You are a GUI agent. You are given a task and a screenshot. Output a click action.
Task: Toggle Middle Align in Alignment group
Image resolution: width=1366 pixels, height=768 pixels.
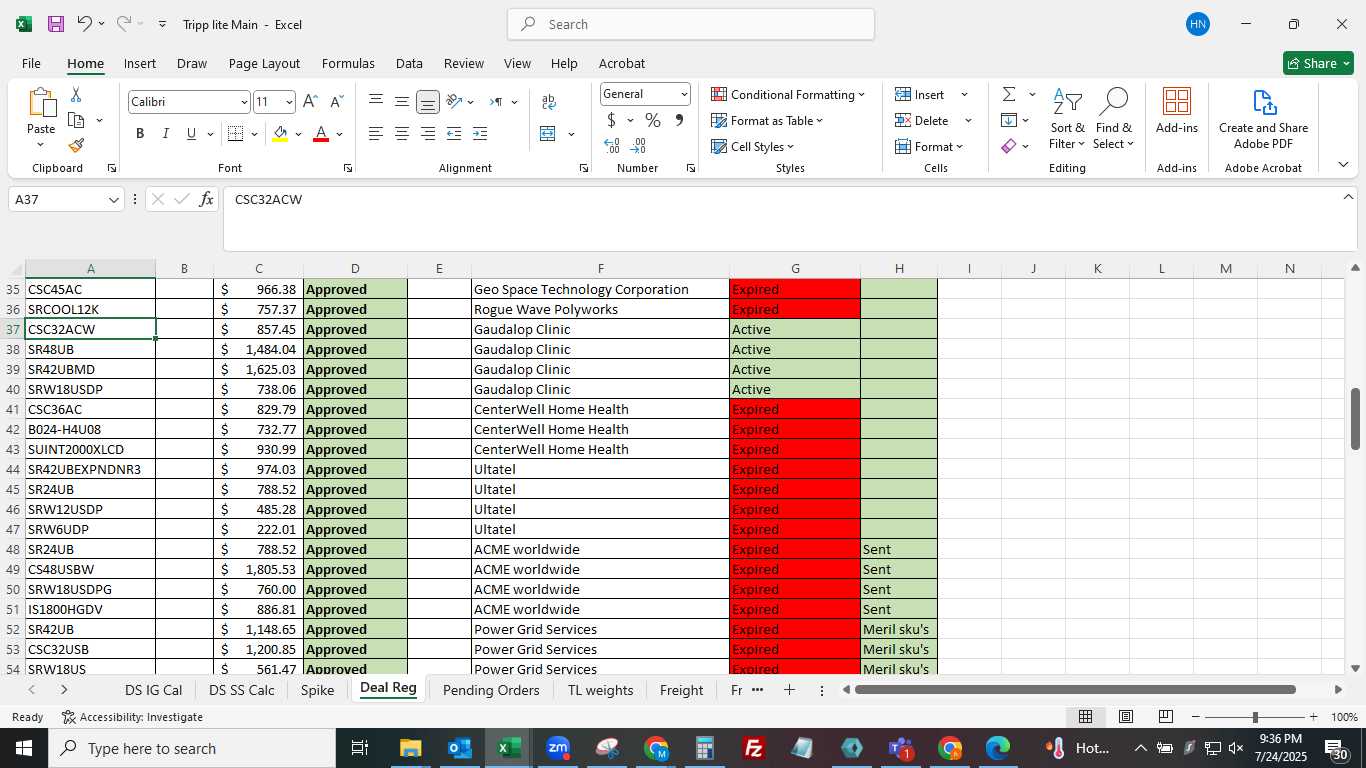click(x=402, y=102)
